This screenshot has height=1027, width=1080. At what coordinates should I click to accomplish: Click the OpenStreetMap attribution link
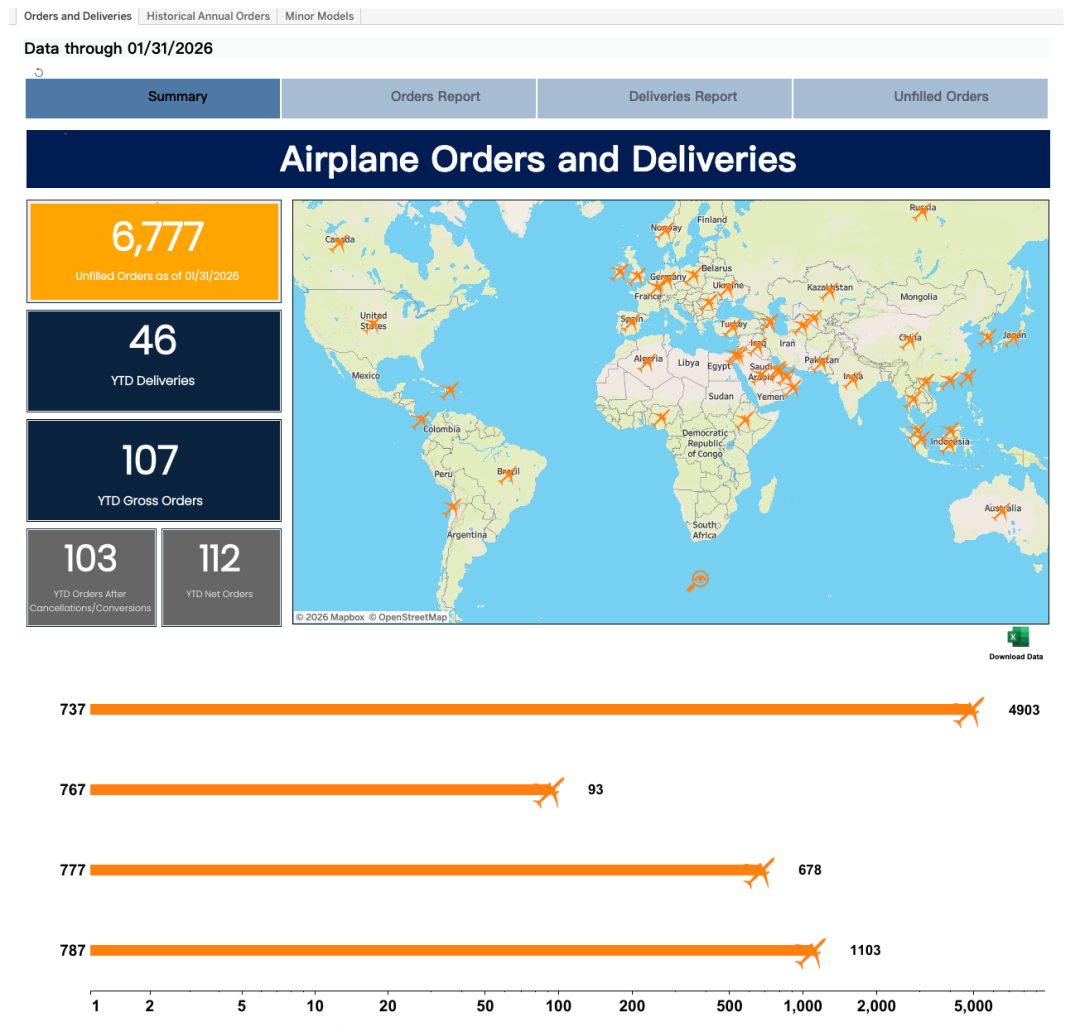click(408, 617)
